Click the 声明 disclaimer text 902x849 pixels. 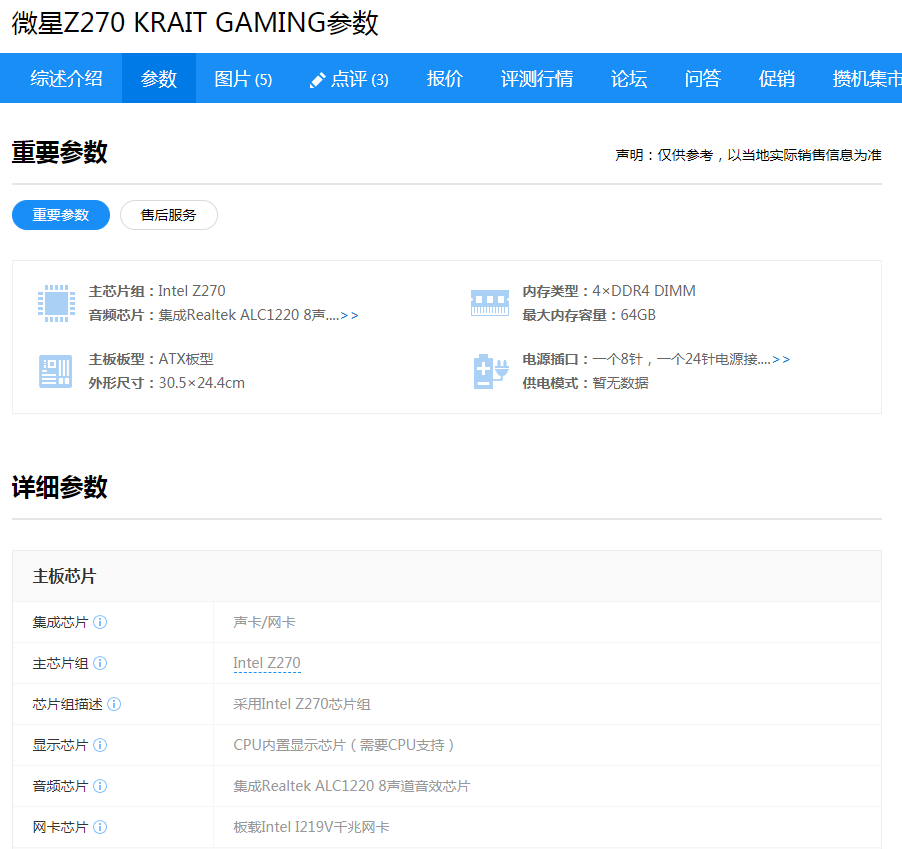tap(748, 155)
